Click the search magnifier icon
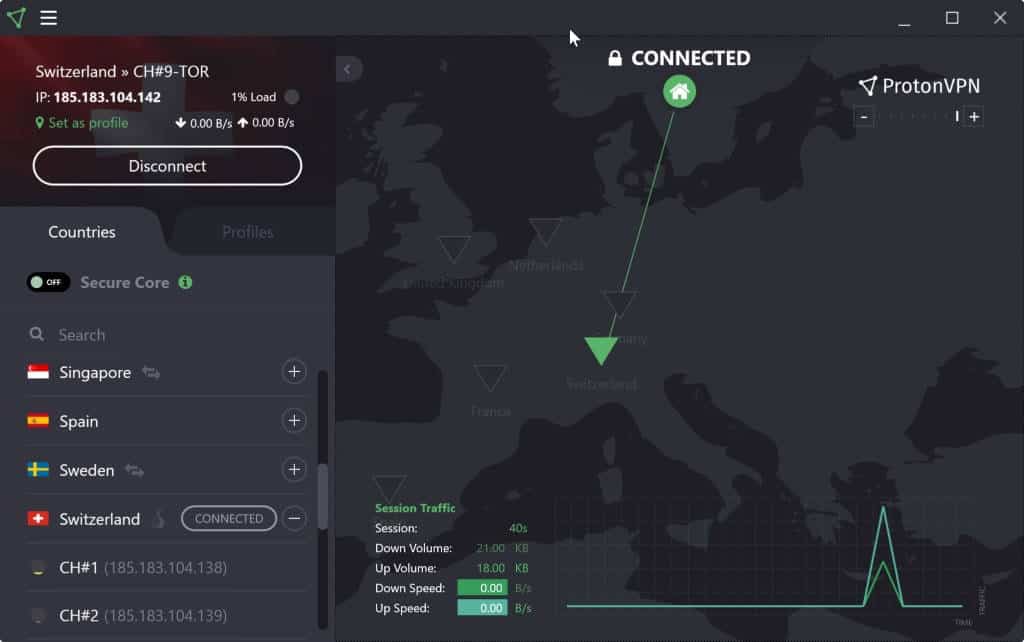Screen dimensions: 1024x642 tap(36, 334)
